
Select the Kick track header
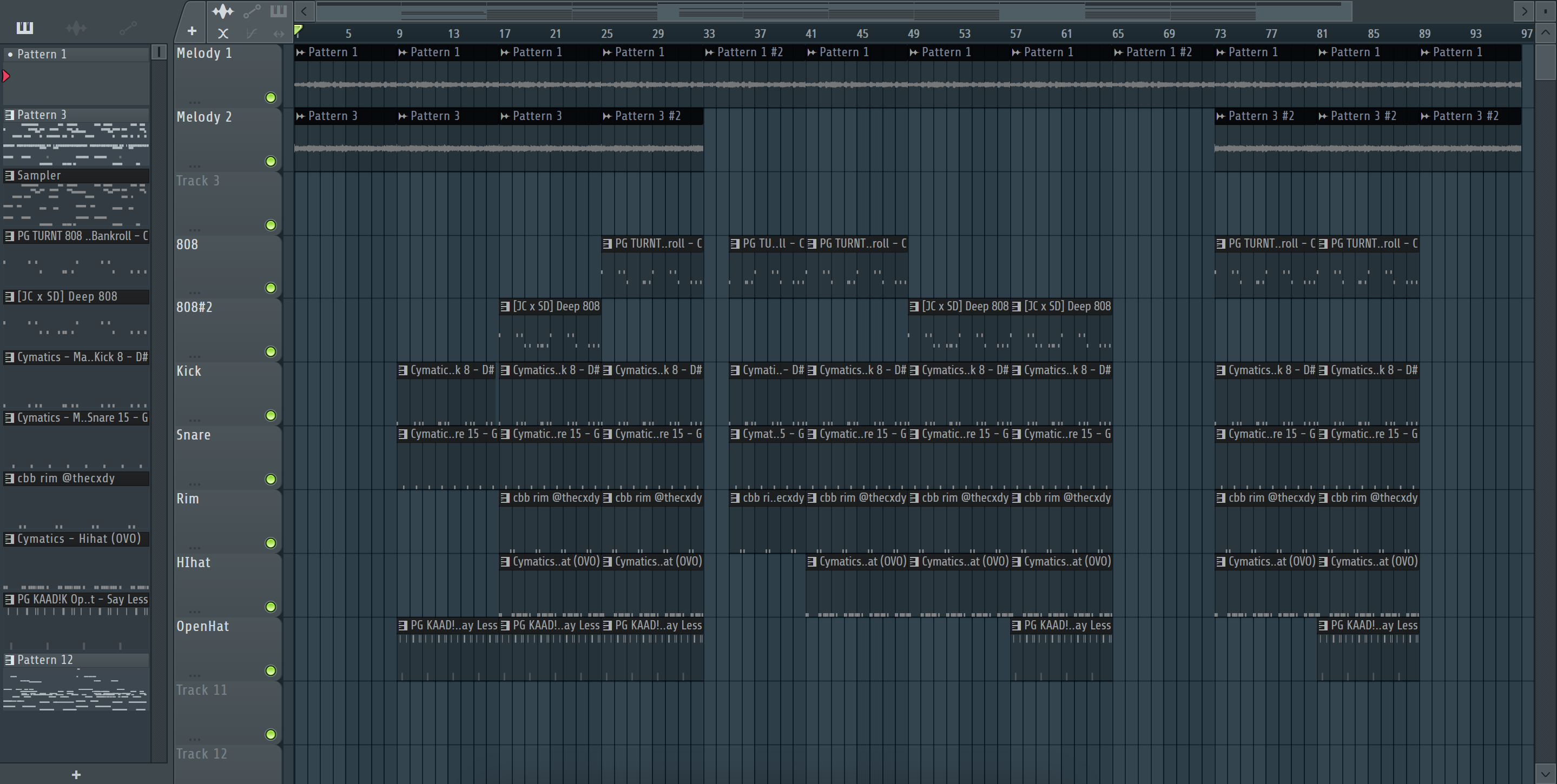[227, 394]
